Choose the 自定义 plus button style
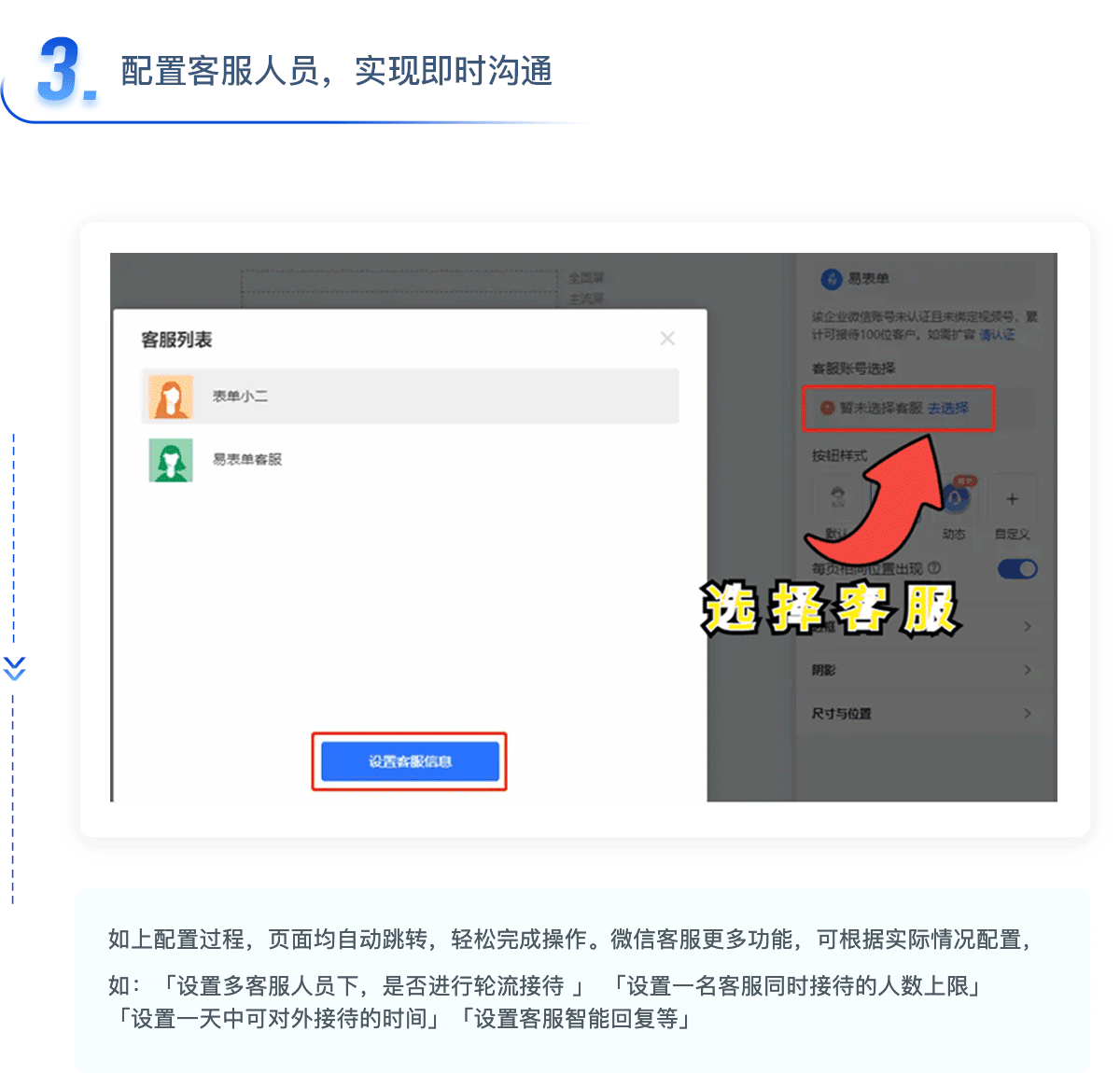 (1012, 499)
